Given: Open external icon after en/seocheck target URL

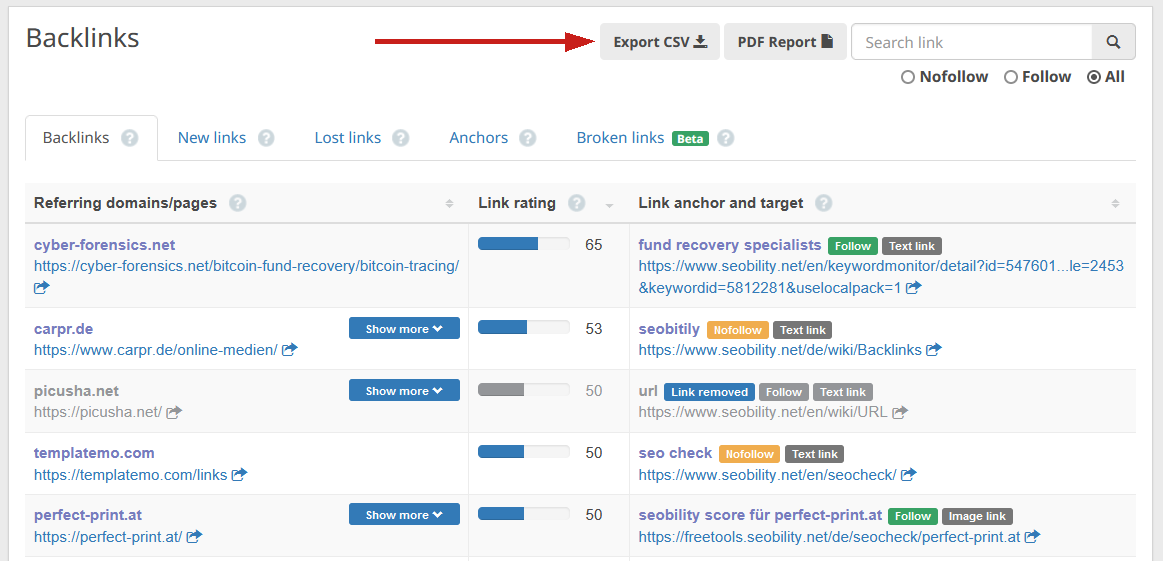Looking at the screenshot, I should tap(909, 473).
